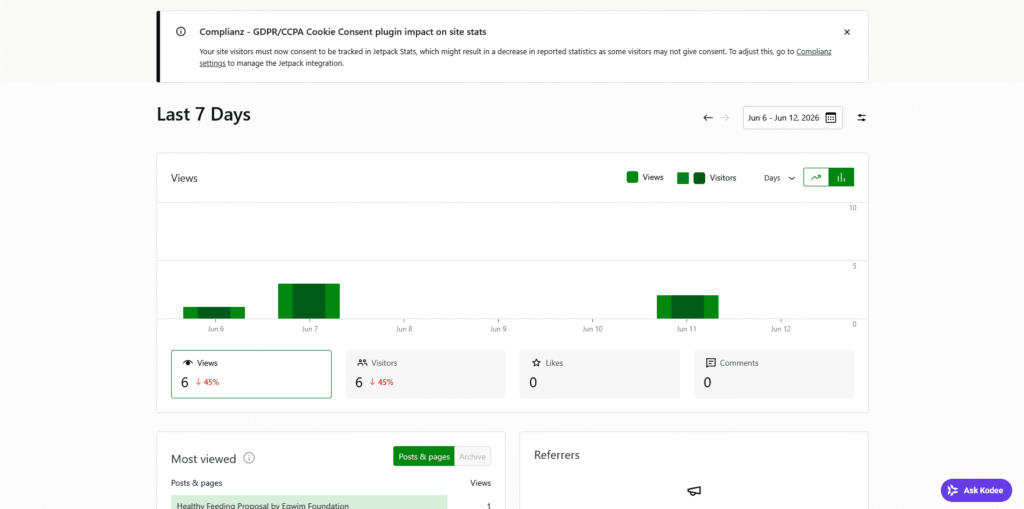
Task: Open date range Jun 6 - Jun 12, 2026
Action: point(792,118)
